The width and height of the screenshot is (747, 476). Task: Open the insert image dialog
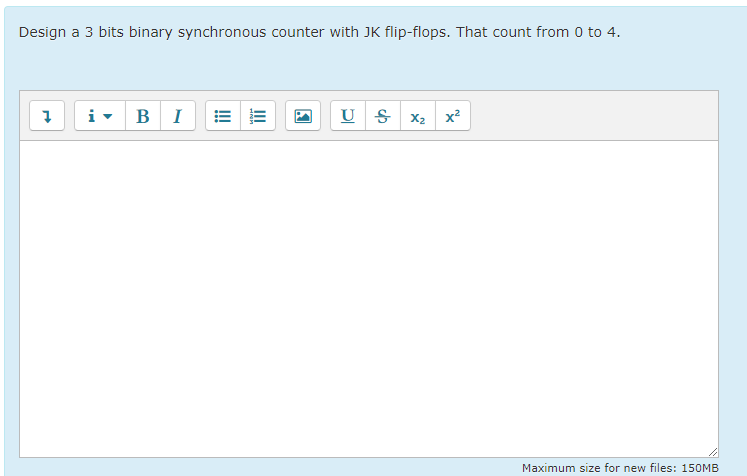click(303, 116)
